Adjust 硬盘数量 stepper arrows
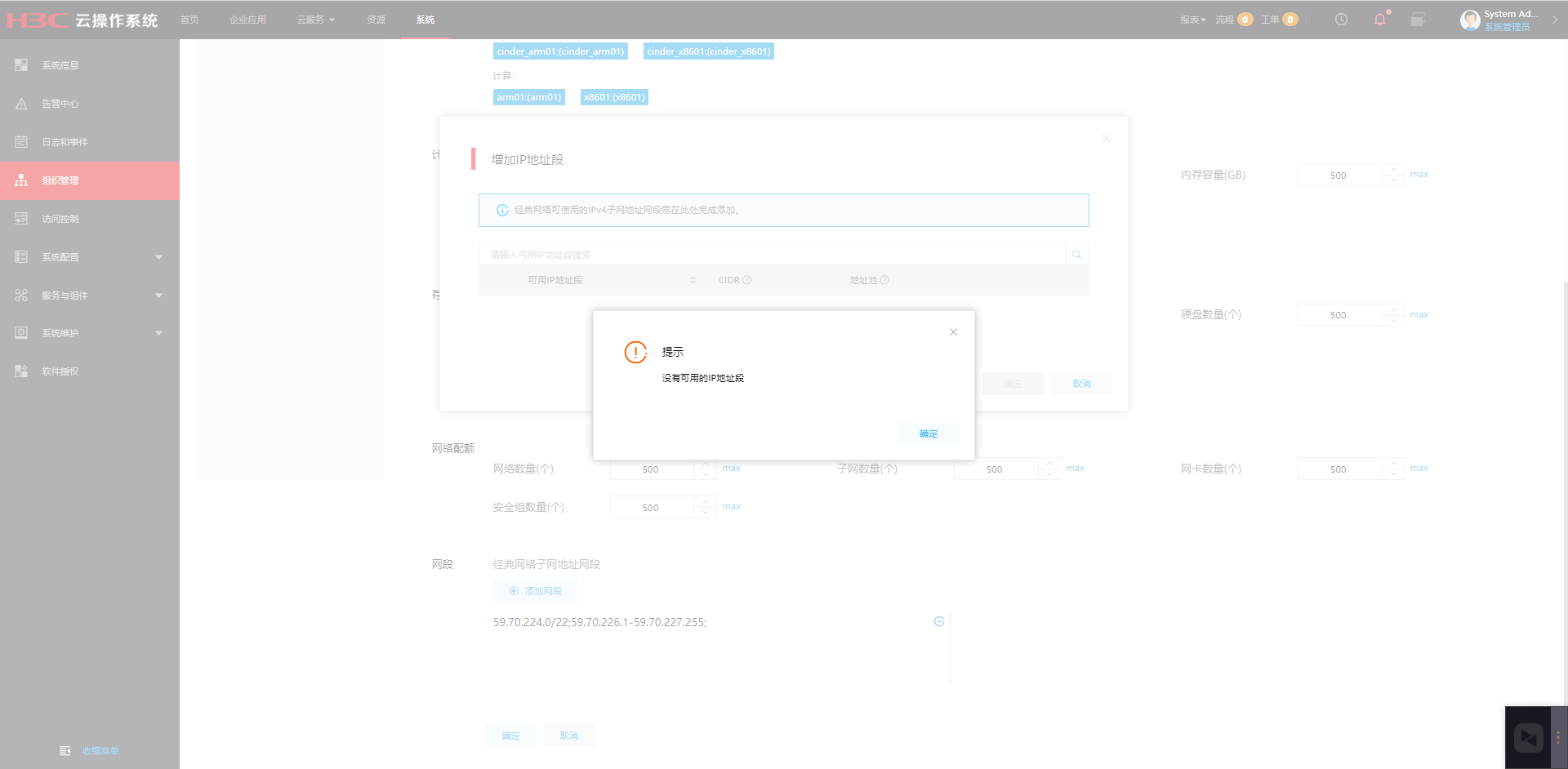The image size is (1568, 769). point(1393,315)
